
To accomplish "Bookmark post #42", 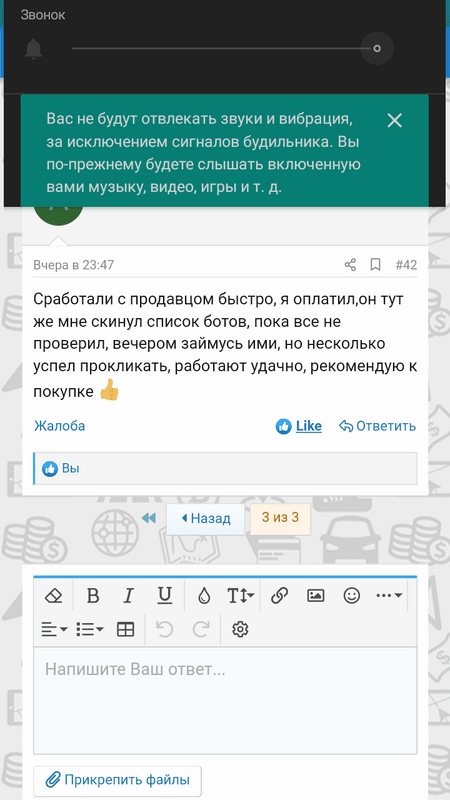I will point(376,265).
